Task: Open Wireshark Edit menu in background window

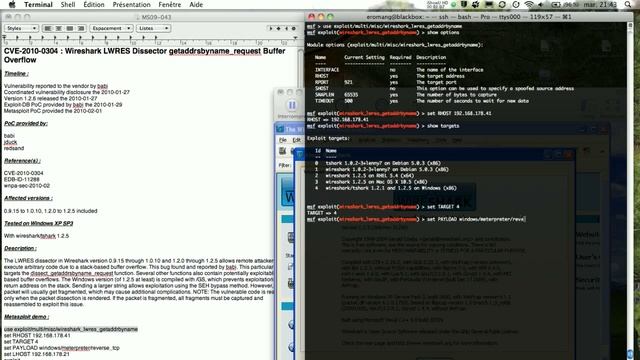Action: point(296,140)
